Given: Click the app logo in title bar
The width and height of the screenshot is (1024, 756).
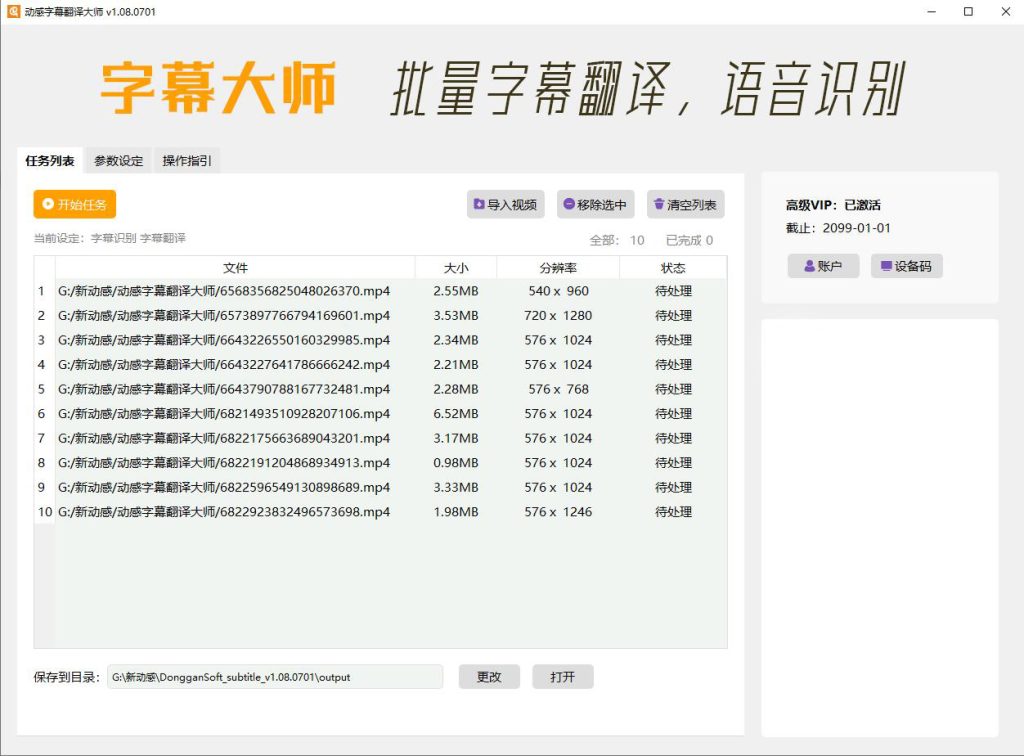Looking at the screenshot, I should pos(13,12).
